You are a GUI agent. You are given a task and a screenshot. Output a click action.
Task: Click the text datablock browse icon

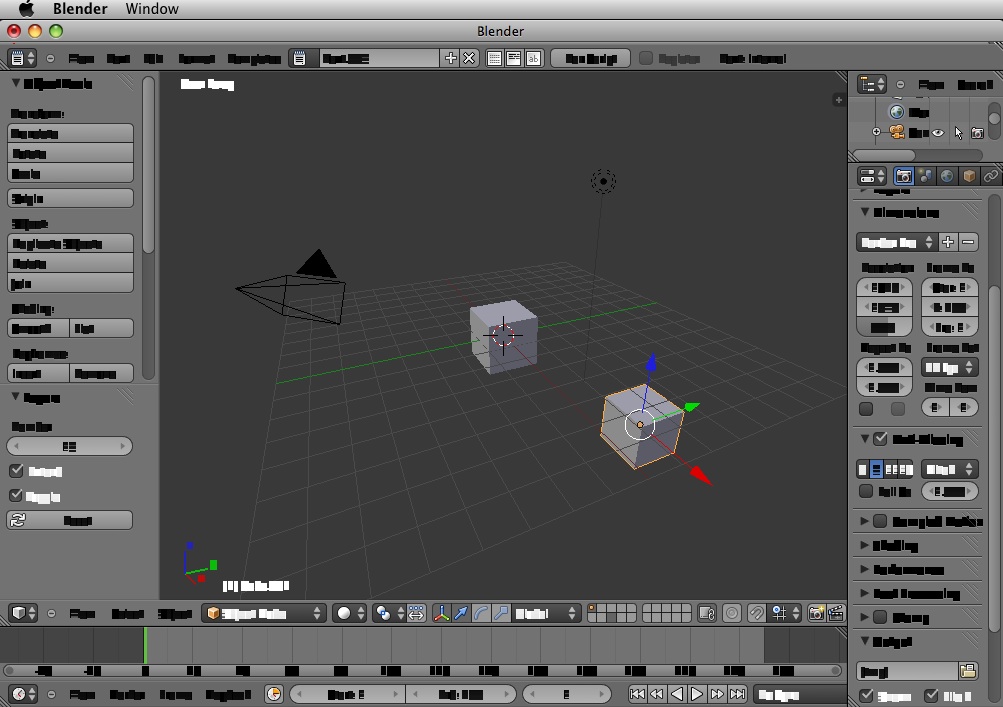point(299,58)
